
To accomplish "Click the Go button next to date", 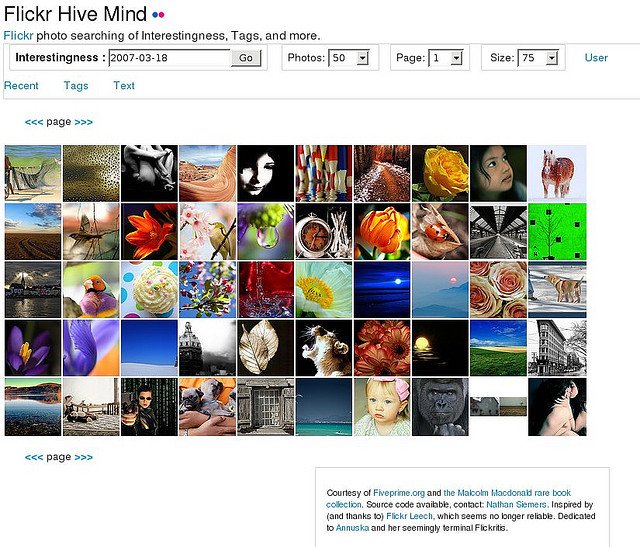I will pos(245,58).
